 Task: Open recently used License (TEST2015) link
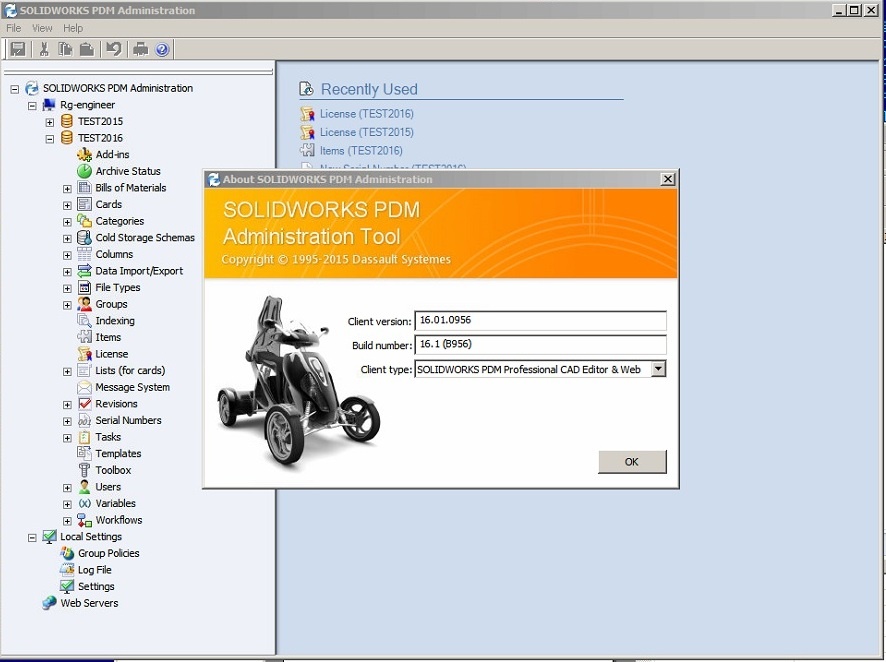click(x=367, y=132)
